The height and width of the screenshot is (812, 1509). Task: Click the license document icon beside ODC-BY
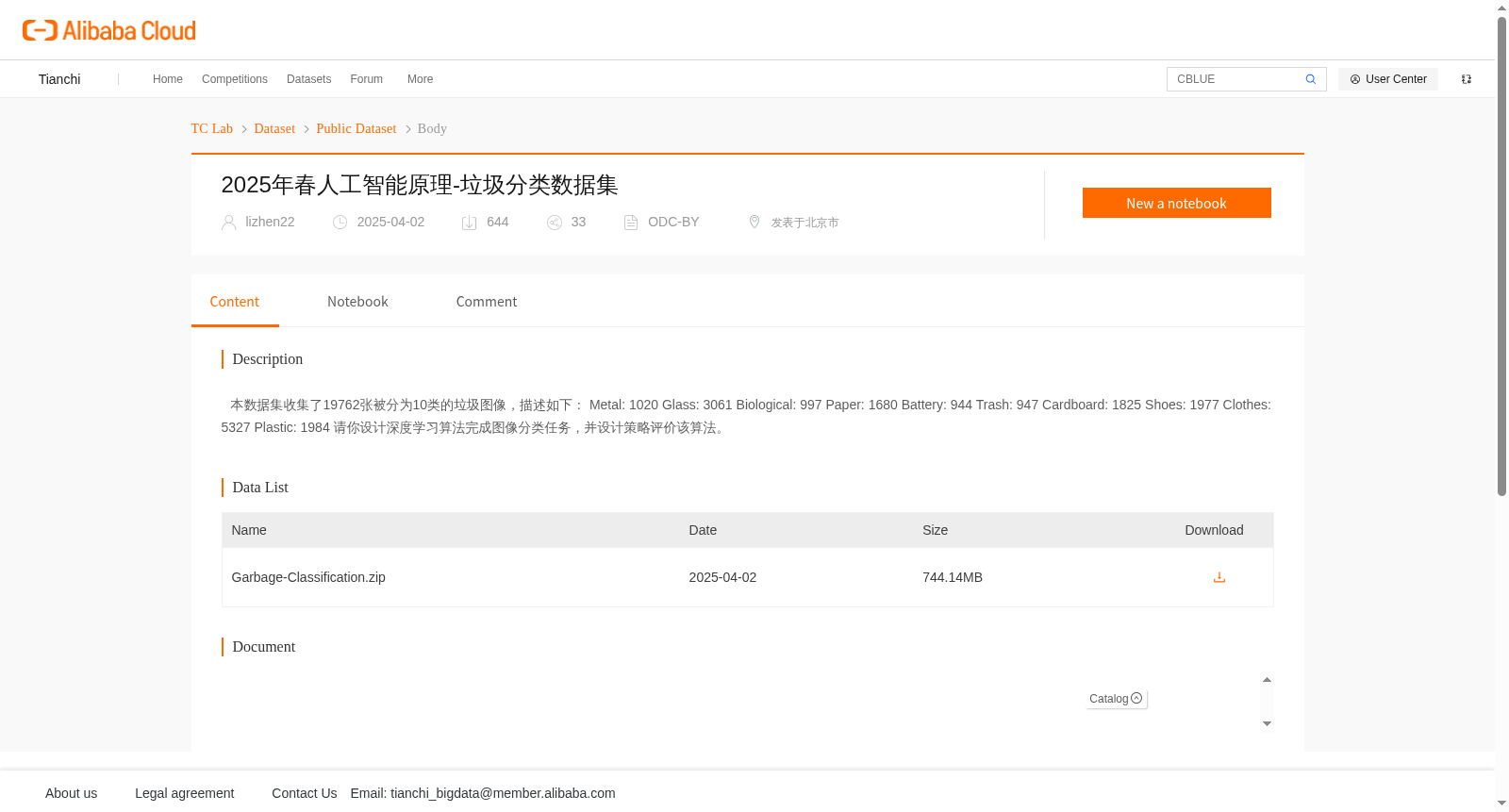[631, 223]
